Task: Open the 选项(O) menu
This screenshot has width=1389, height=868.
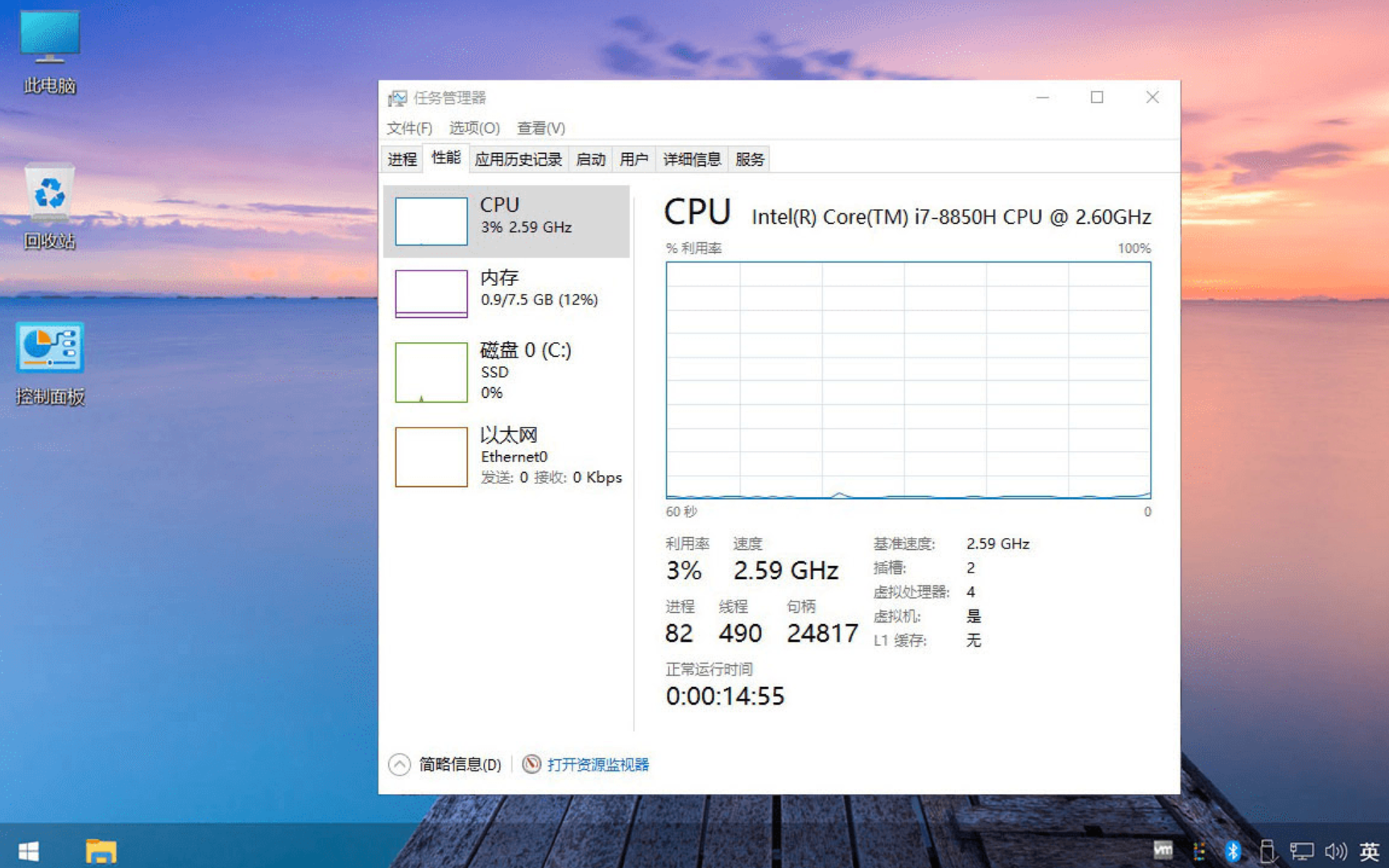Action: [474, 128]
